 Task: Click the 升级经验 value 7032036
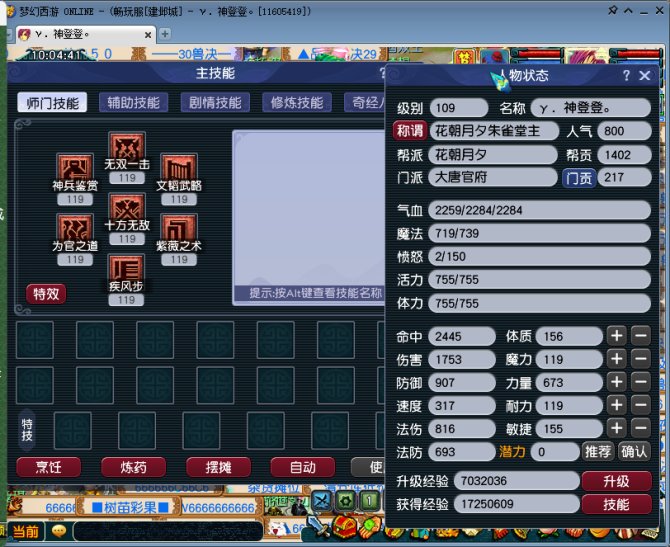(517, 481)
